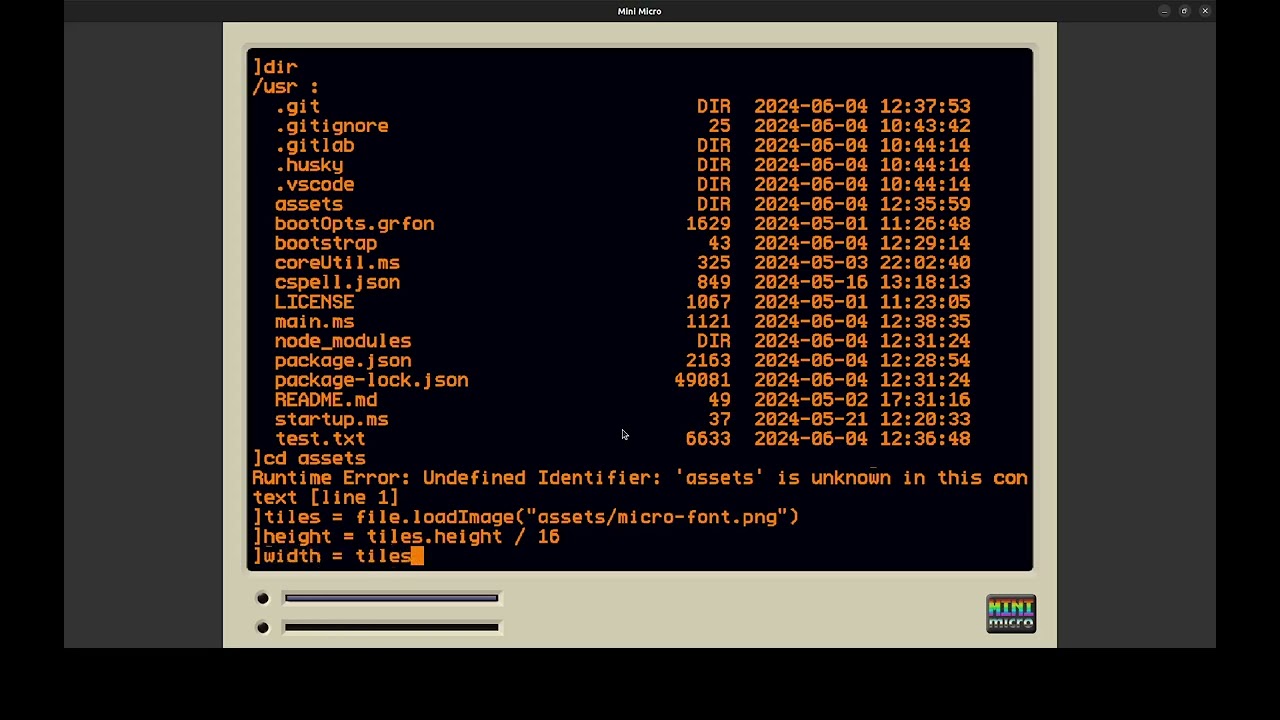Viewport: 1280px width, 720px height.
Task: Select 'bootOpts.grfon' file entry
Action: coord(354,224)
